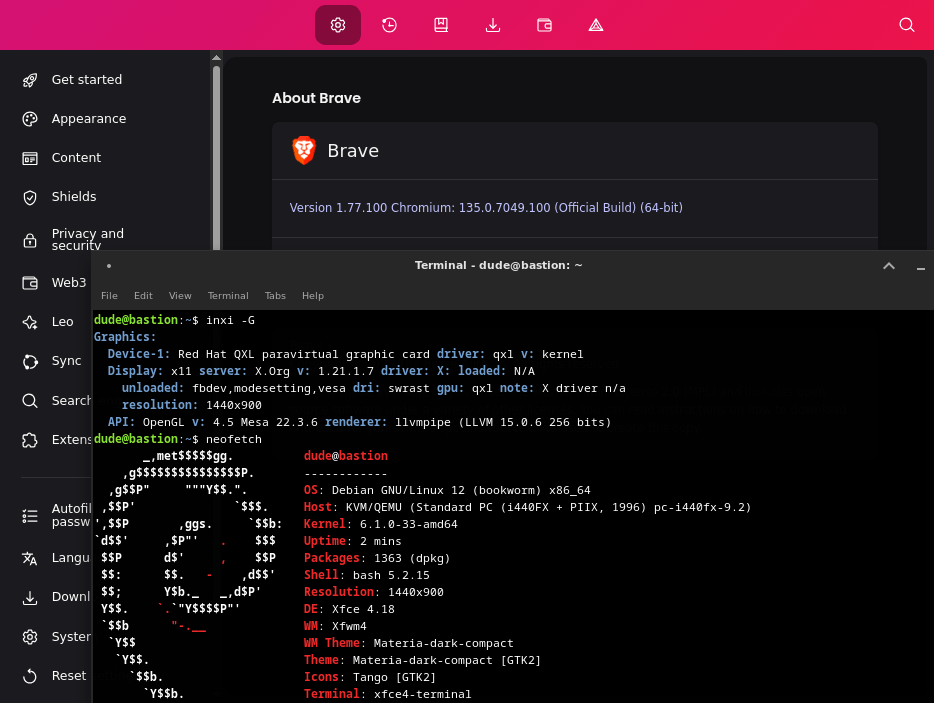Screen dimensions: 934x703
Task: Click the settings sidebar scrollbar
Action: pyautogui.click(x=216, y=158)
